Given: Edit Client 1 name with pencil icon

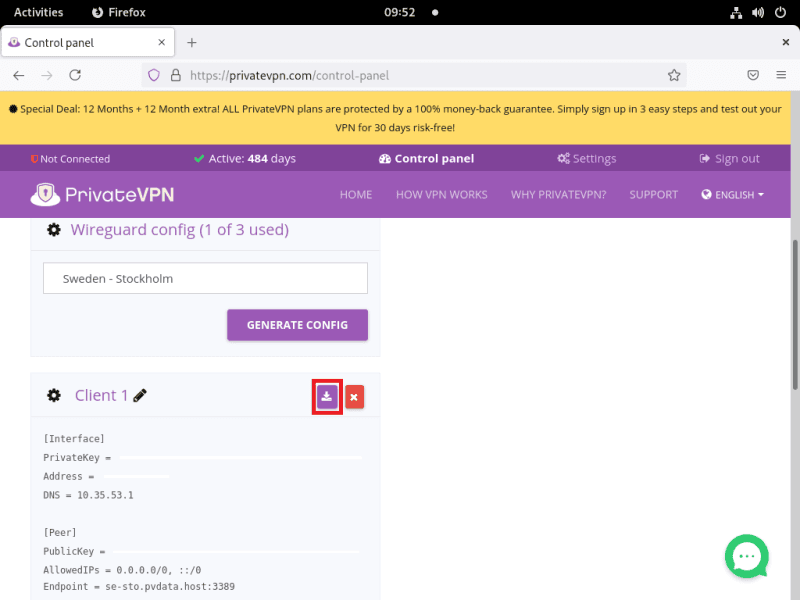Looking at the screenshot, I should (x=140, y=396).
